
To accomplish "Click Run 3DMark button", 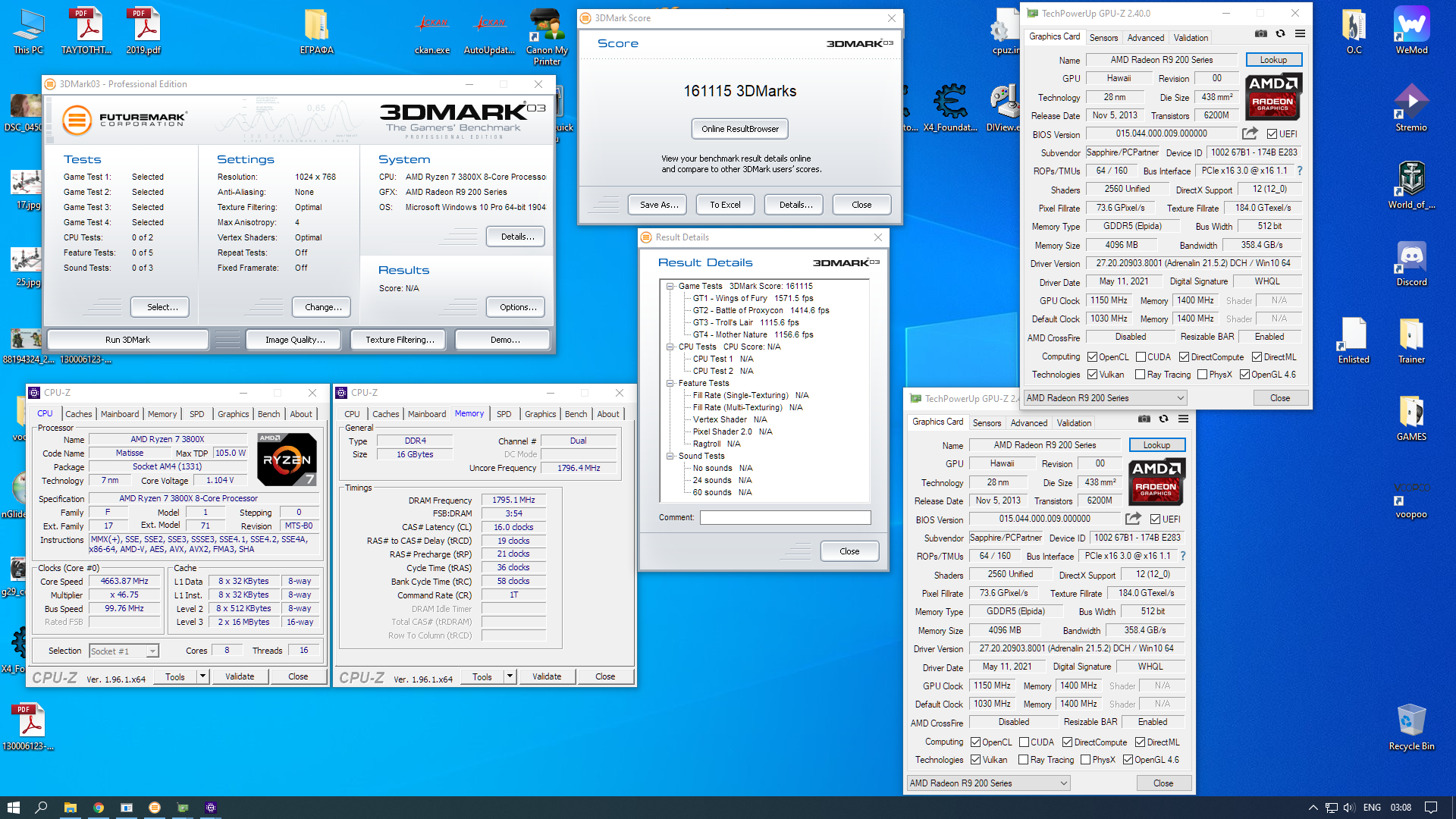I will (x=127, y=340).
